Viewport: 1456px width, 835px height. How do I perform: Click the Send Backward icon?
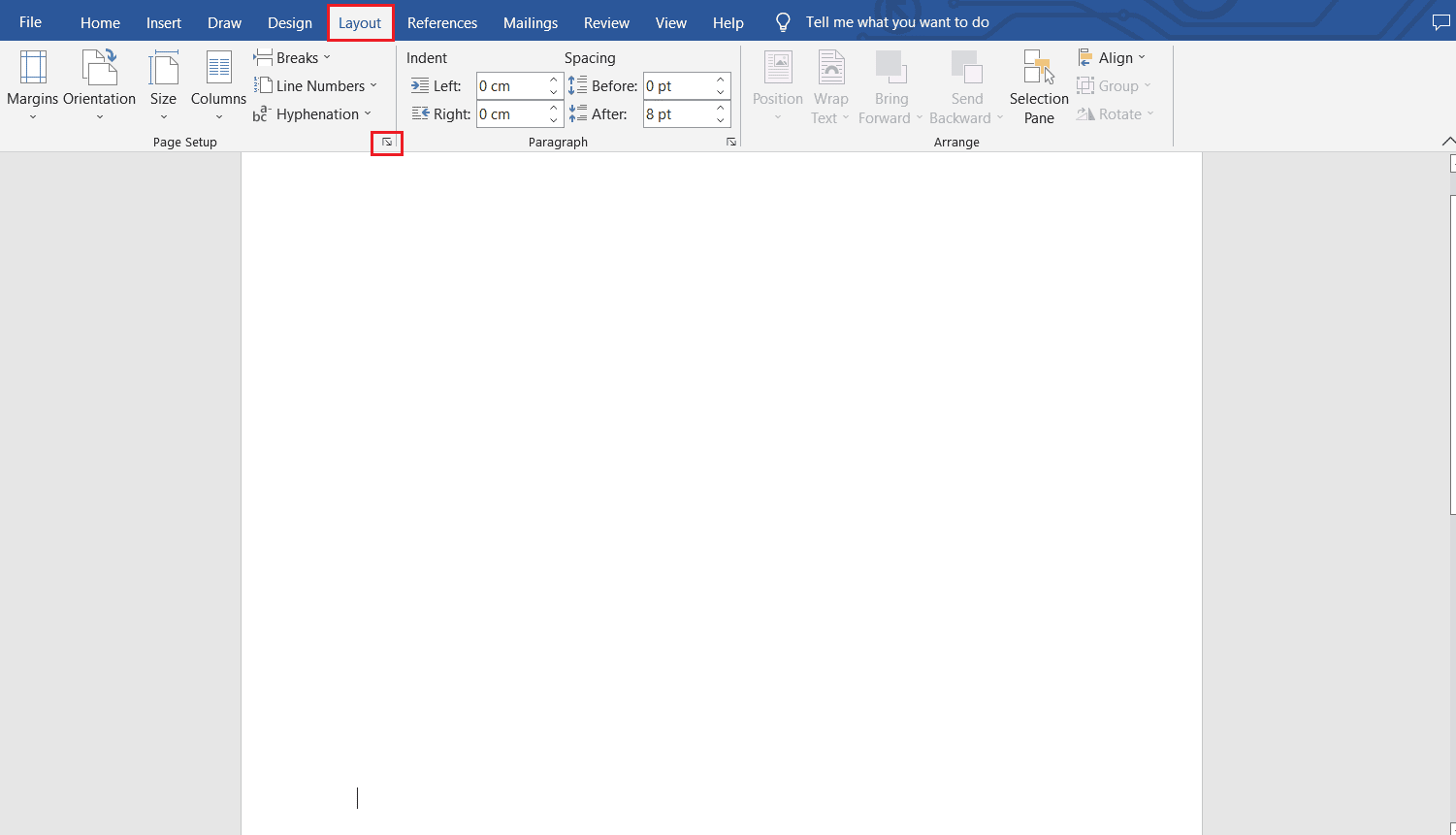(x=966, y=85)
